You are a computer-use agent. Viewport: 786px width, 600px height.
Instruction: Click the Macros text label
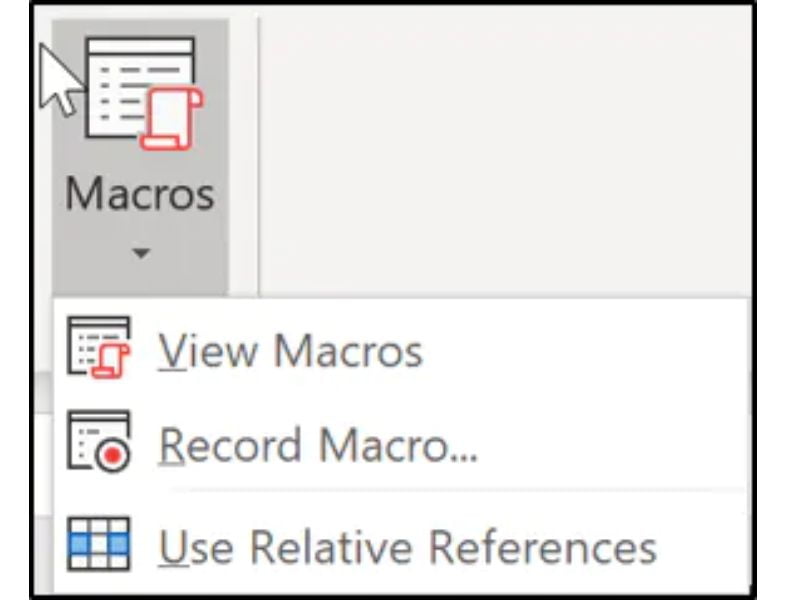(140, 194)
